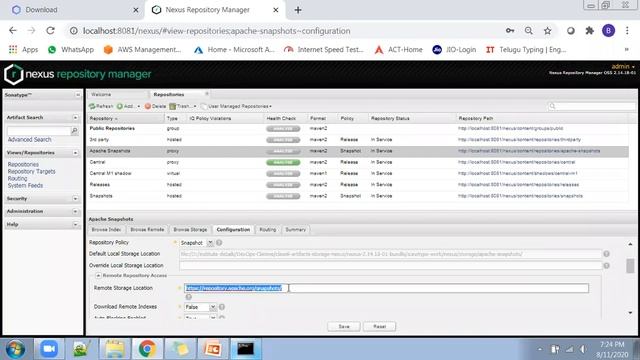
Task: Click the Chrome back arrow
Action: 13,31
